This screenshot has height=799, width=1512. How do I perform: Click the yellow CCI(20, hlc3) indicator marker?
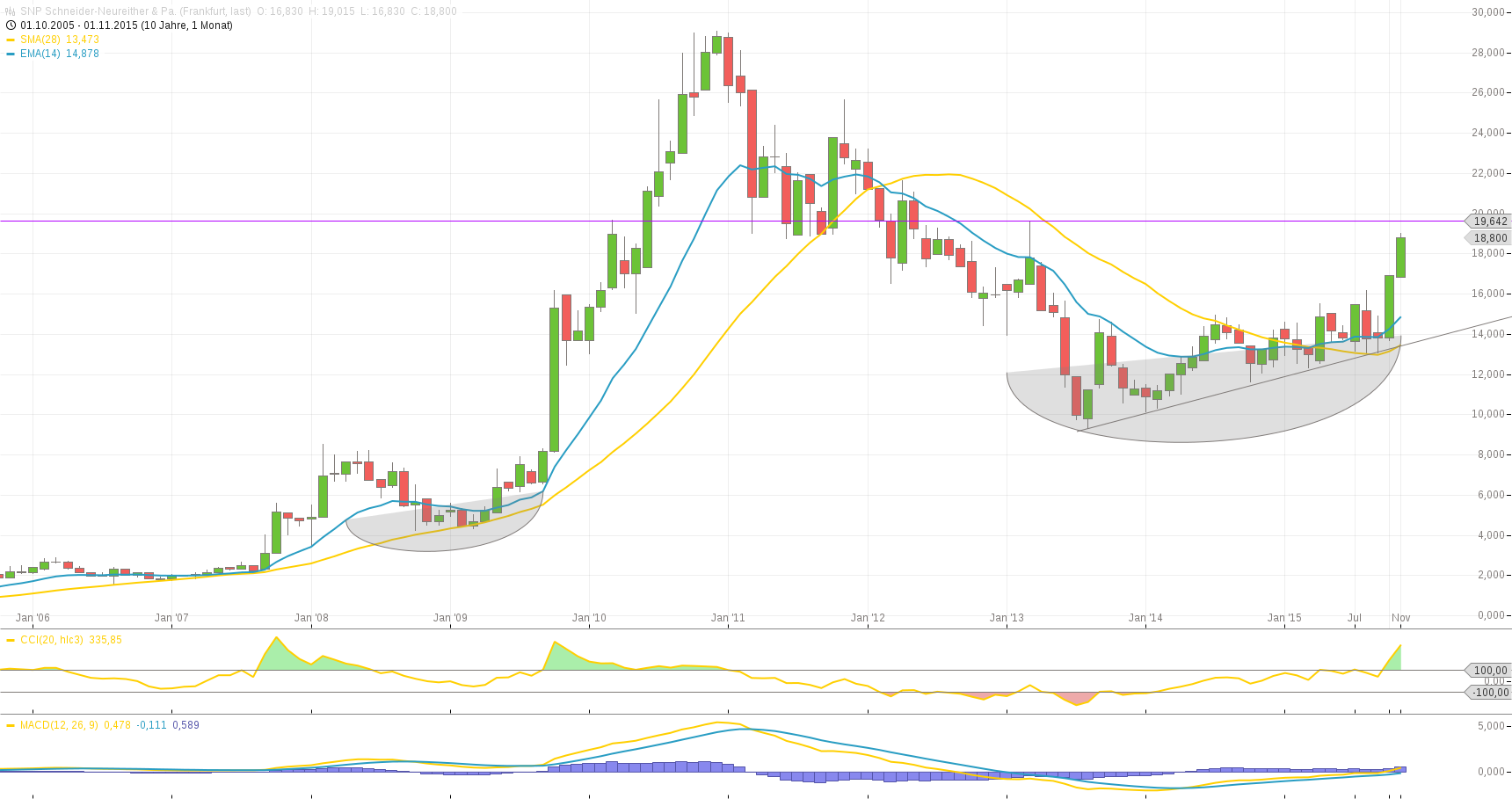point(11,640)
